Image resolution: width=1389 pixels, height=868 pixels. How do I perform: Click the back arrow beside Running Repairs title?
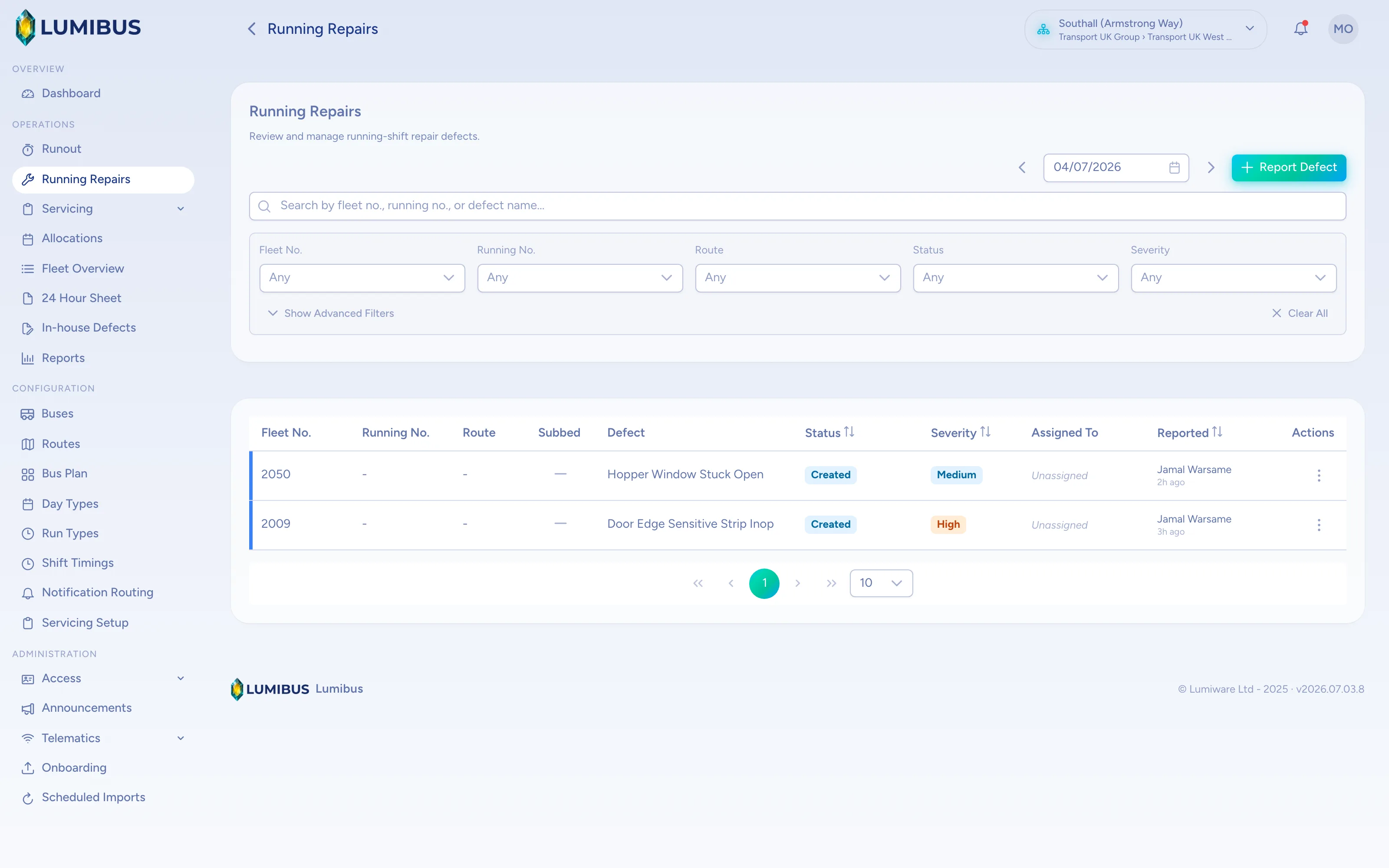(x=251, y=29)
